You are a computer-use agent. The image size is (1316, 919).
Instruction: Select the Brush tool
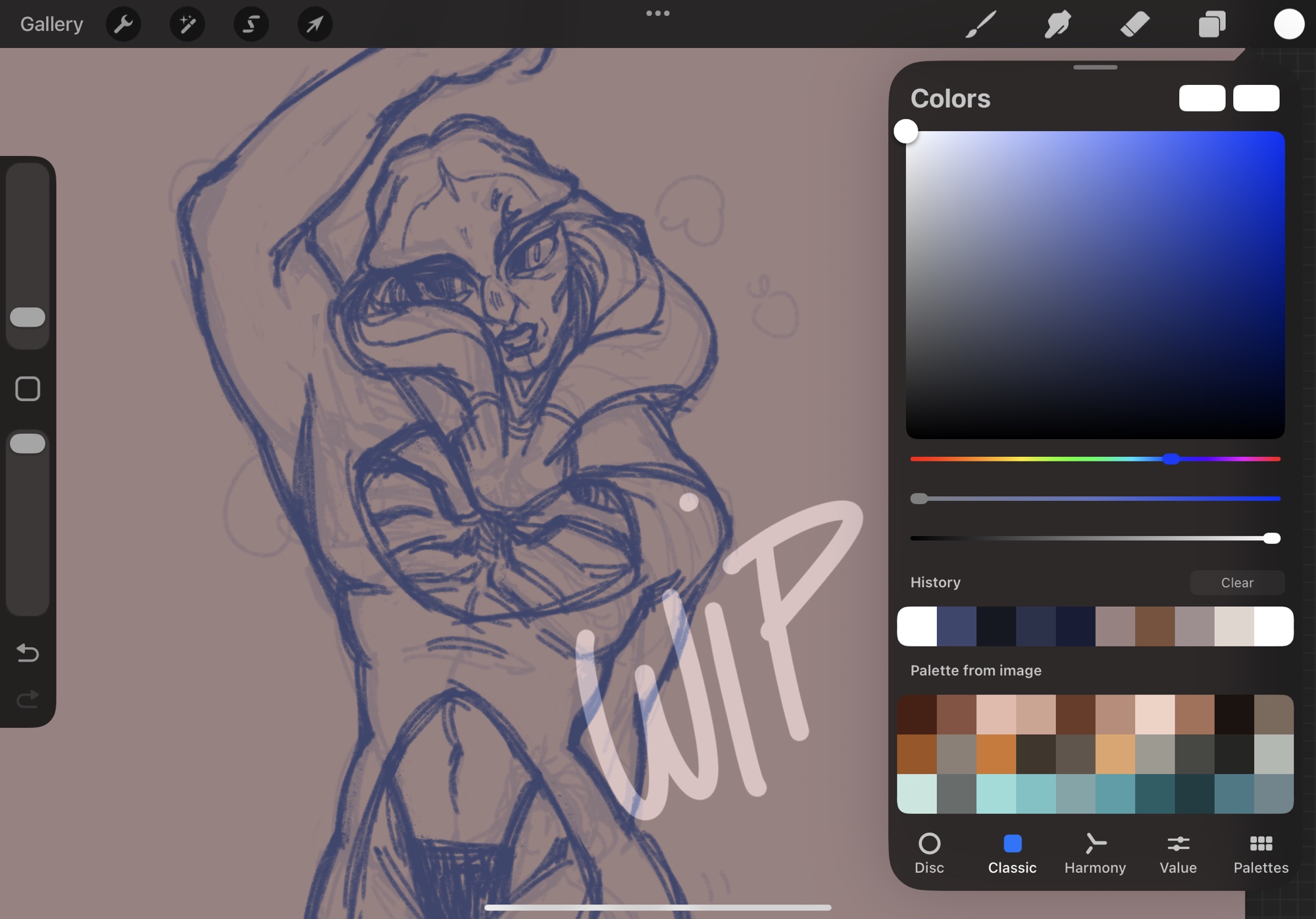(980, 24)
